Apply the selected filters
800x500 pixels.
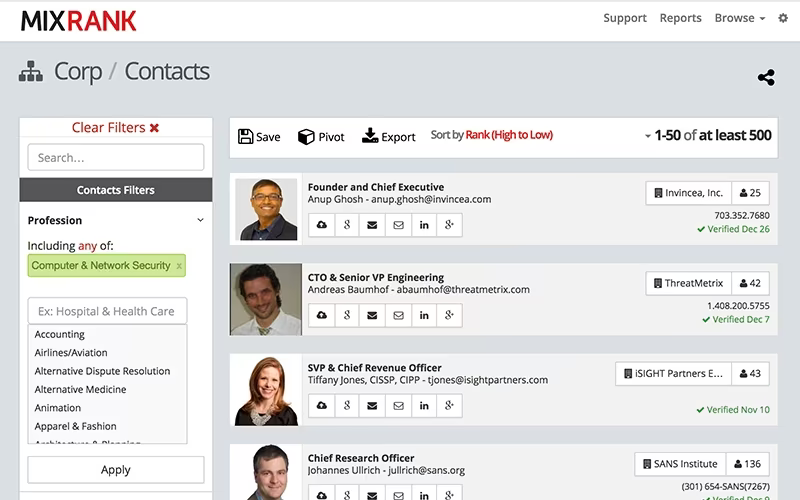(116, 469)
